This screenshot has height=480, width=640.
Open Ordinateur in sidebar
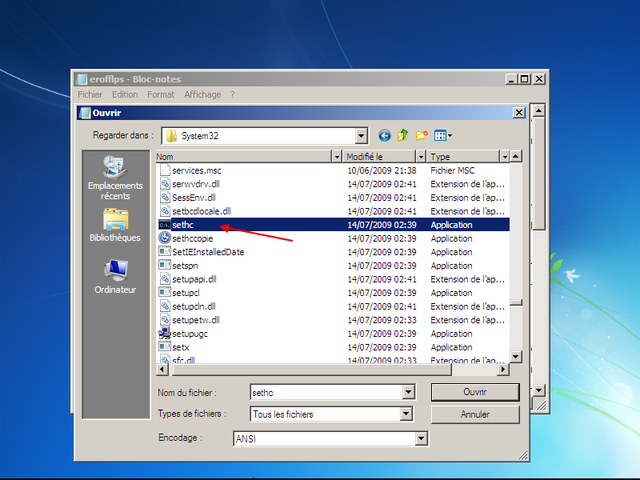[x=115, y=277]
